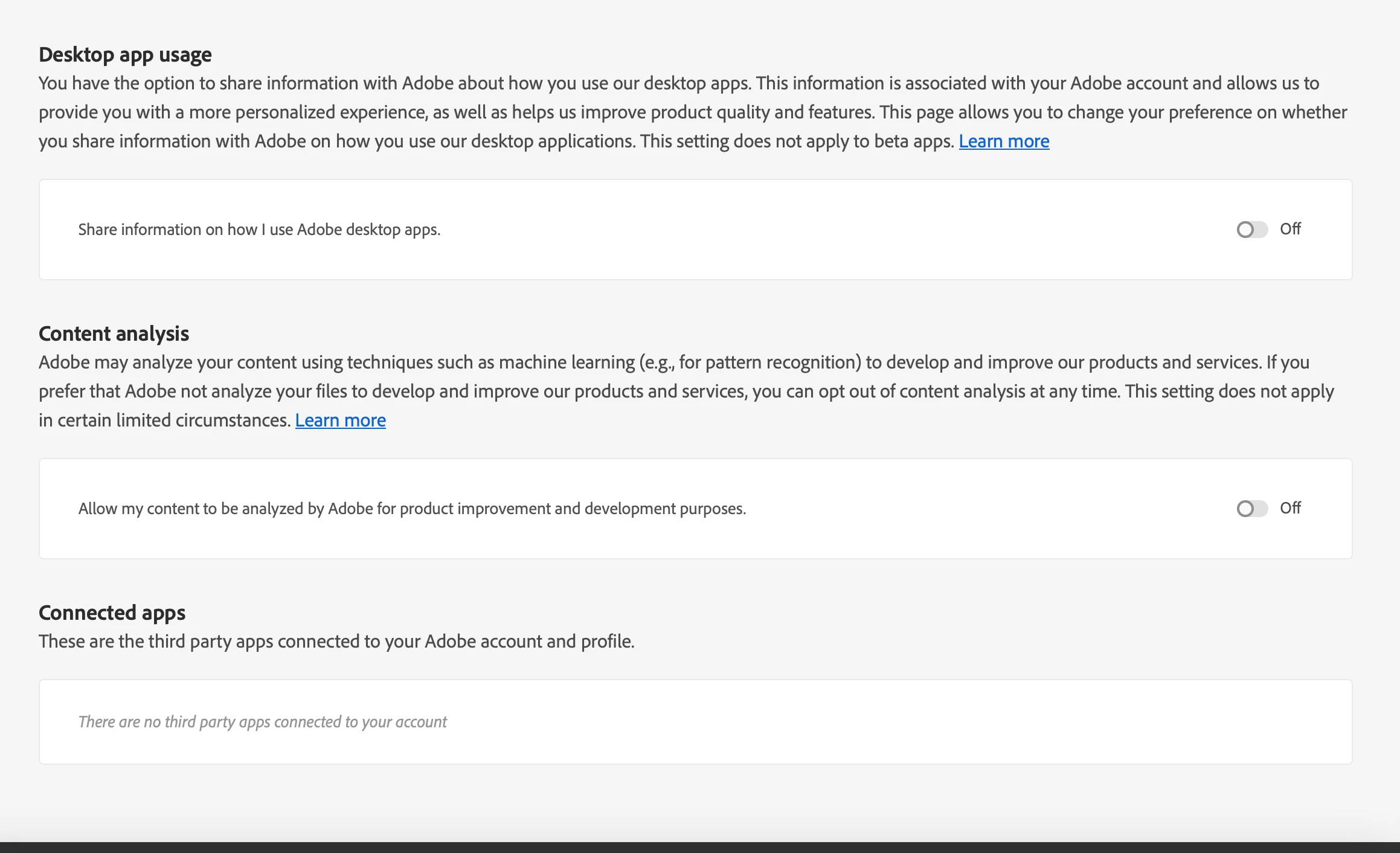Click the dark footer bar at bottom
The height and width of the screenshot is (853, 1400).
(x=700, y=847)
